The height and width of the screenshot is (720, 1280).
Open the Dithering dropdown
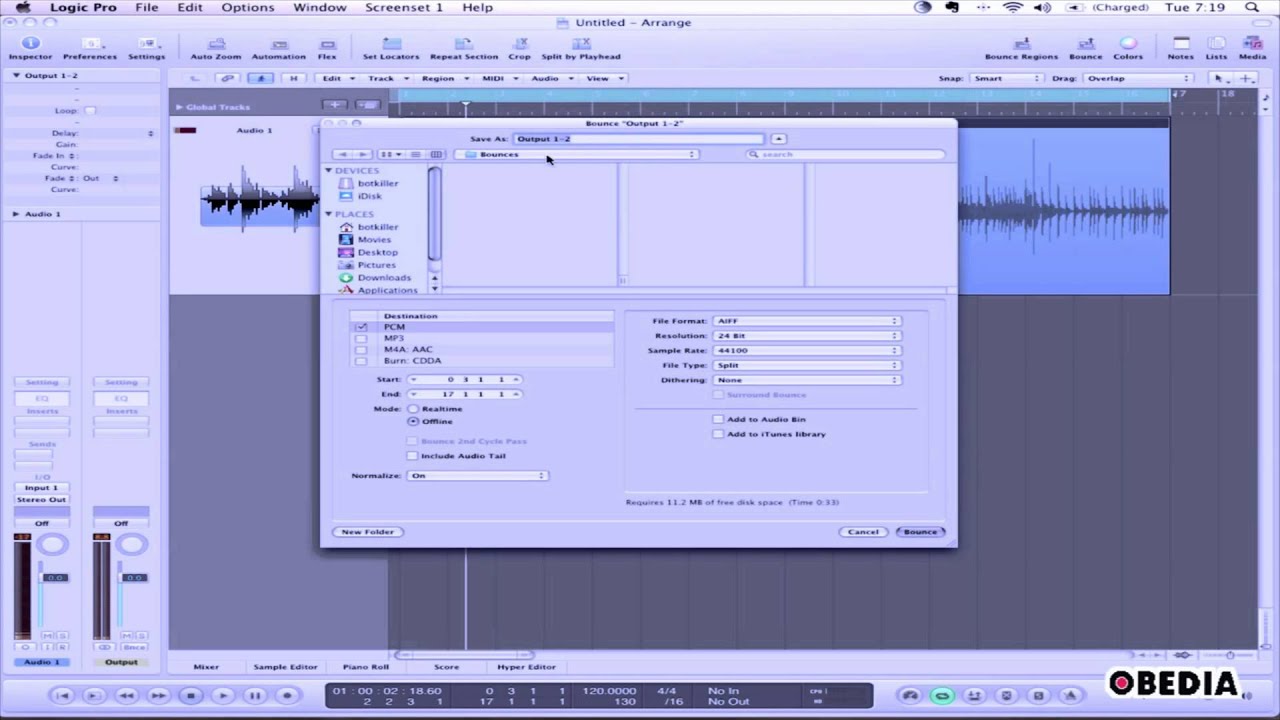coord(806,380)
